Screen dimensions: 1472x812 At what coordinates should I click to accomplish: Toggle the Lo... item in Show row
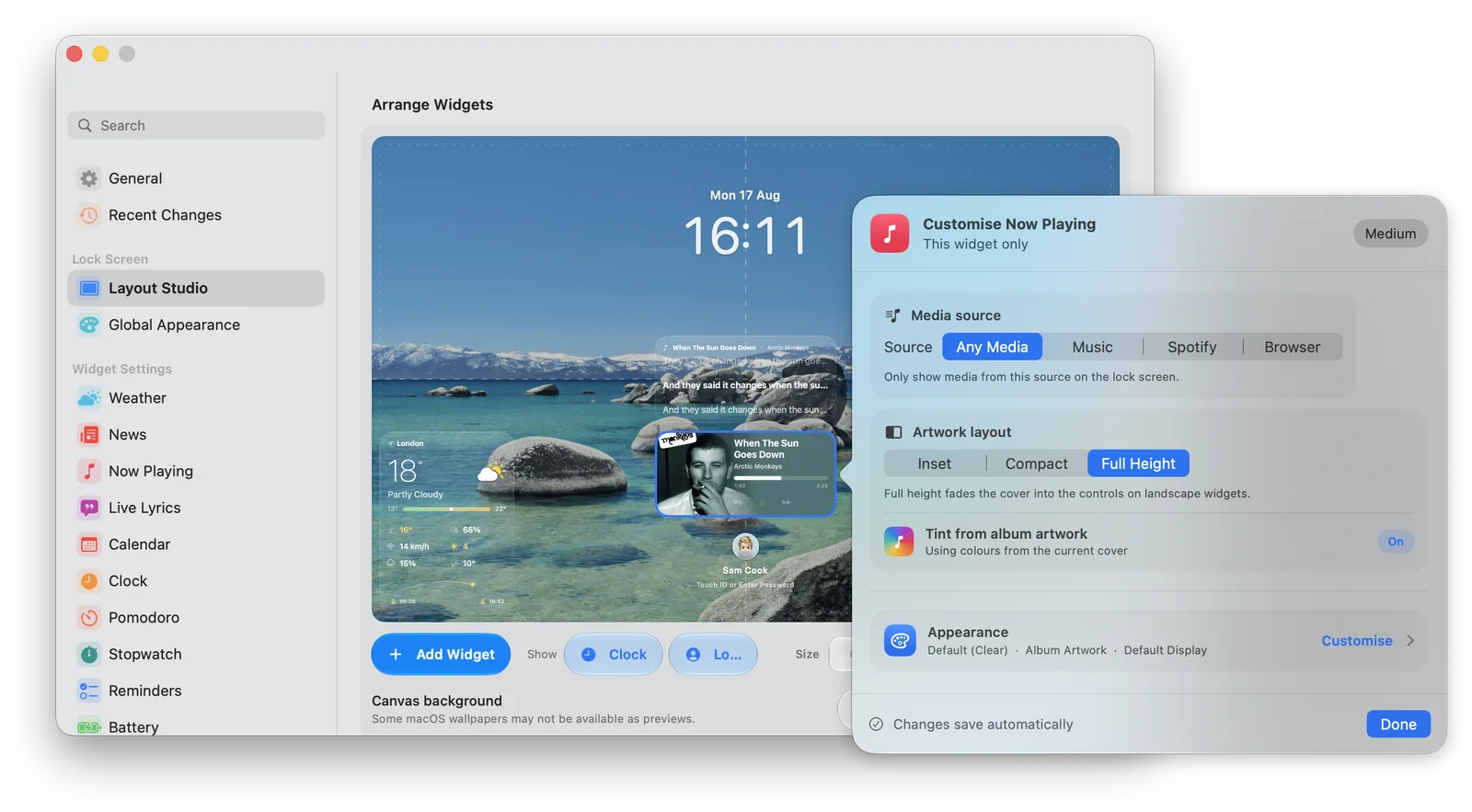(713, 655)
